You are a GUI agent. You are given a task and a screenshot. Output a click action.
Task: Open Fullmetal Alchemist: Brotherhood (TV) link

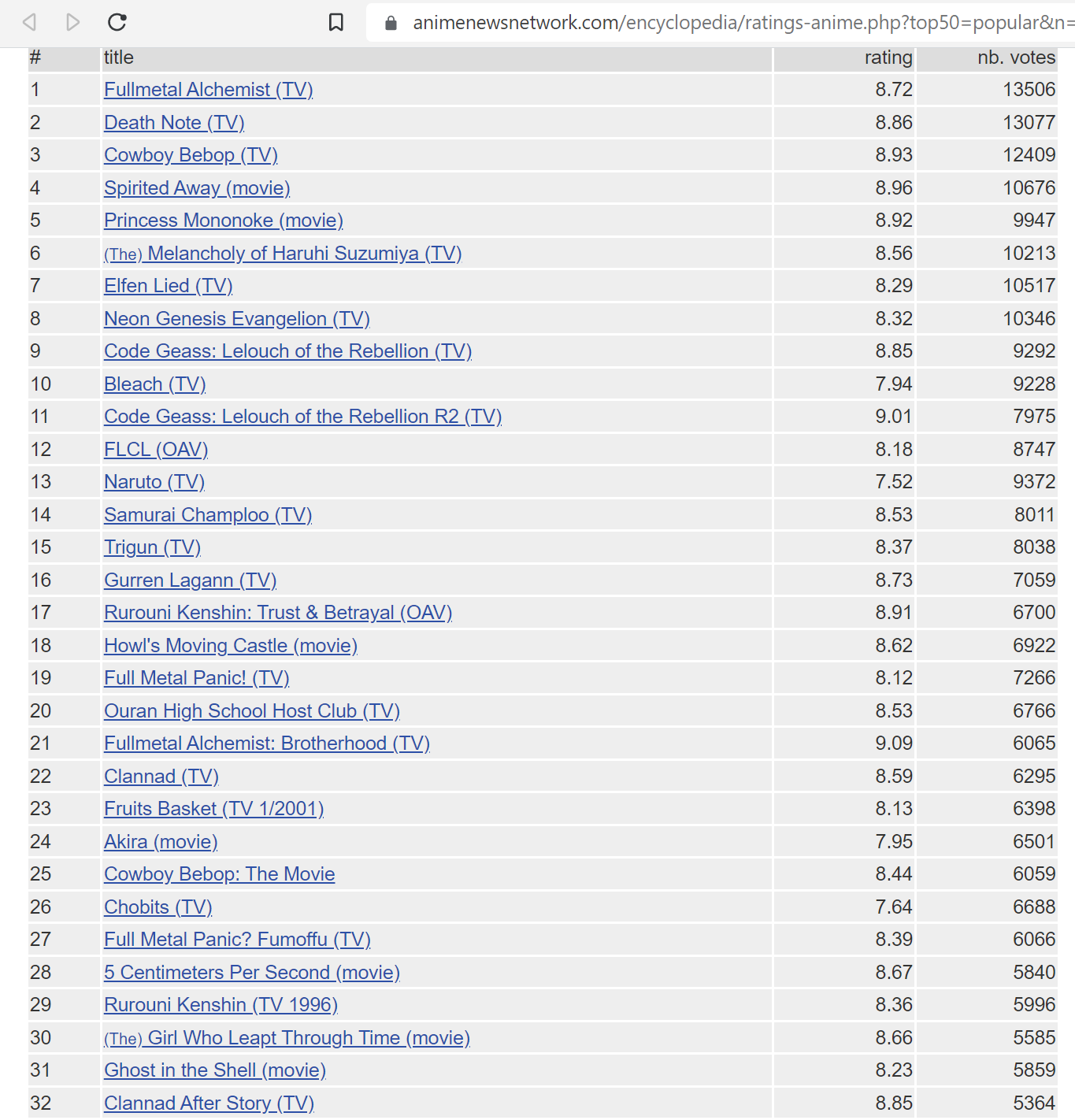coord(267,744)
